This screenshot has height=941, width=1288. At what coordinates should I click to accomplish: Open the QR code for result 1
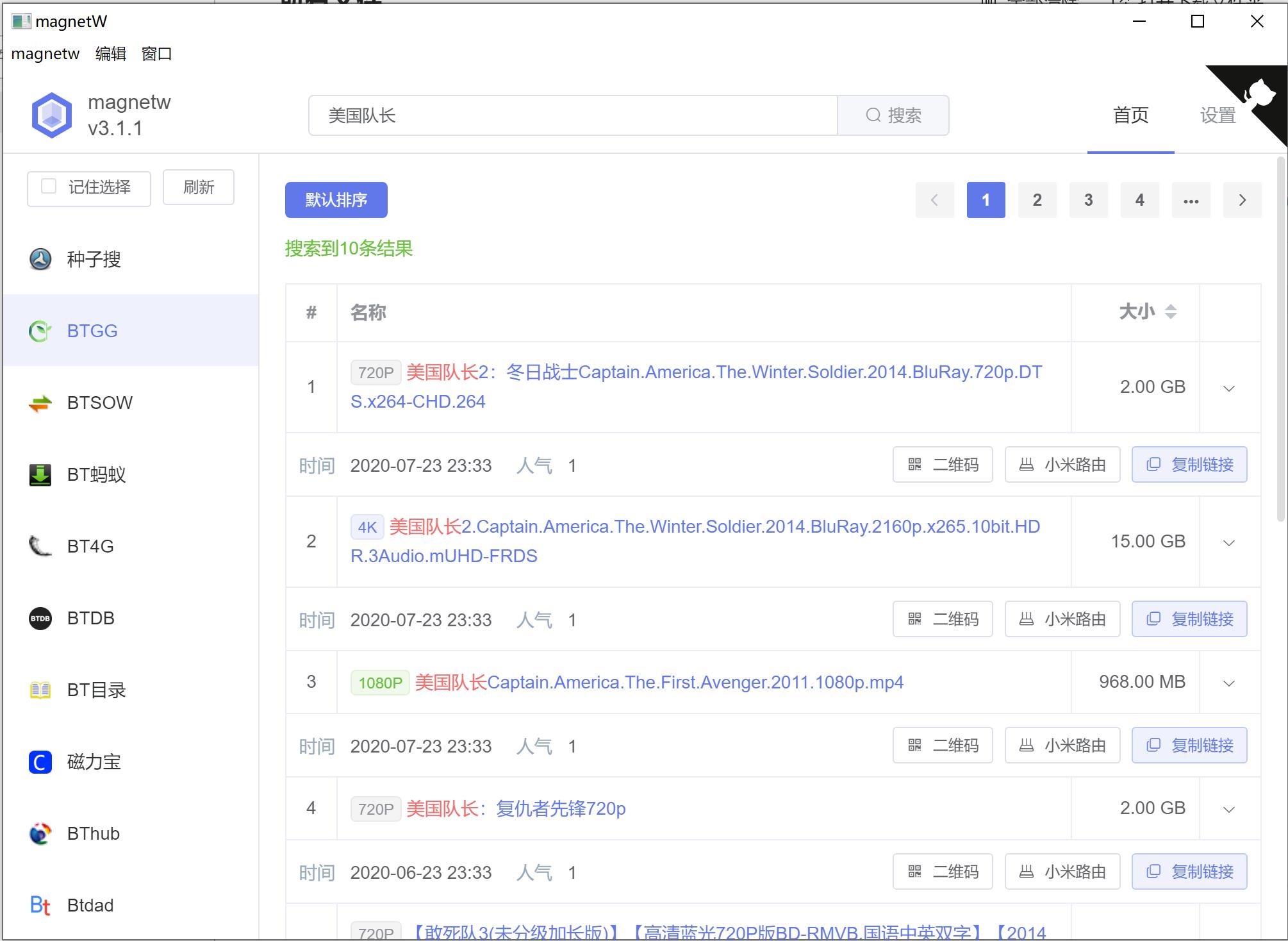pyautogui.click(x=942, y=465)
